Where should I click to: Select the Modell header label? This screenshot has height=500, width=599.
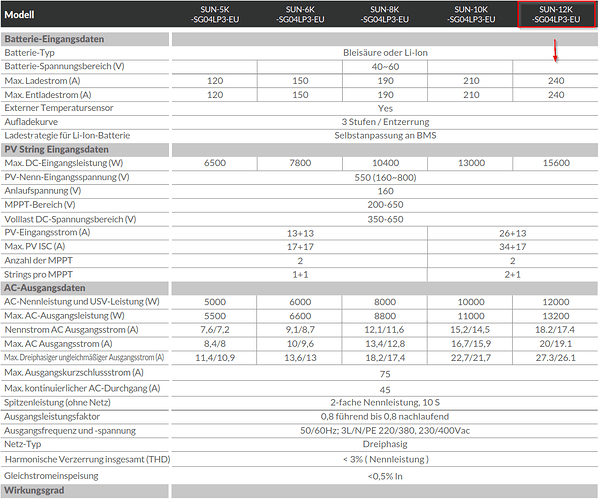(x=19, y=15)
